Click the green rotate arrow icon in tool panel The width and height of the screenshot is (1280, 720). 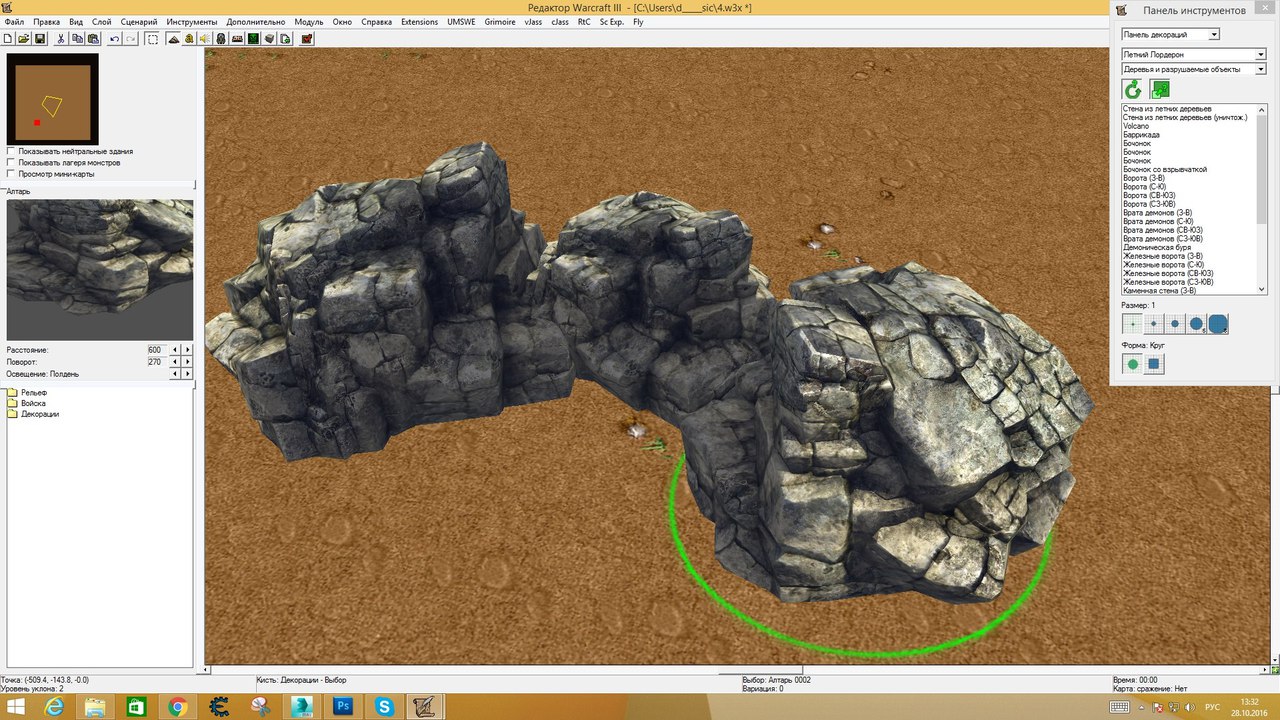pos(1133,90)
